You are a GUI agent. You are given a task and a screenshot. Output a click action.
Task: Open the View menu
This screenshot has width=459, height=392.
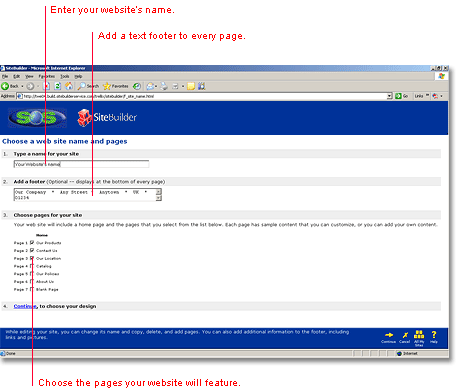tap(29, 76)
